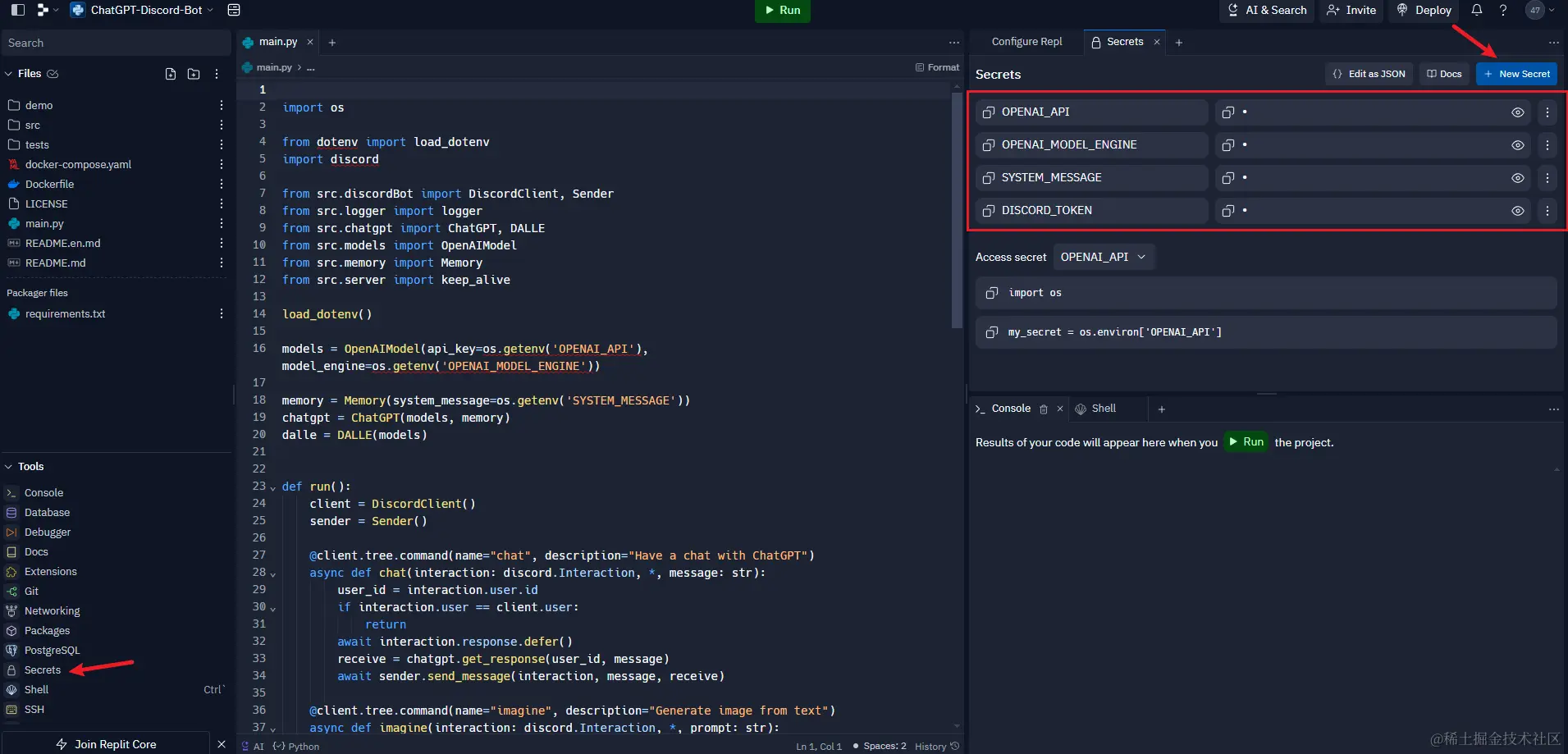Click the Invite button

point(1351,10)
